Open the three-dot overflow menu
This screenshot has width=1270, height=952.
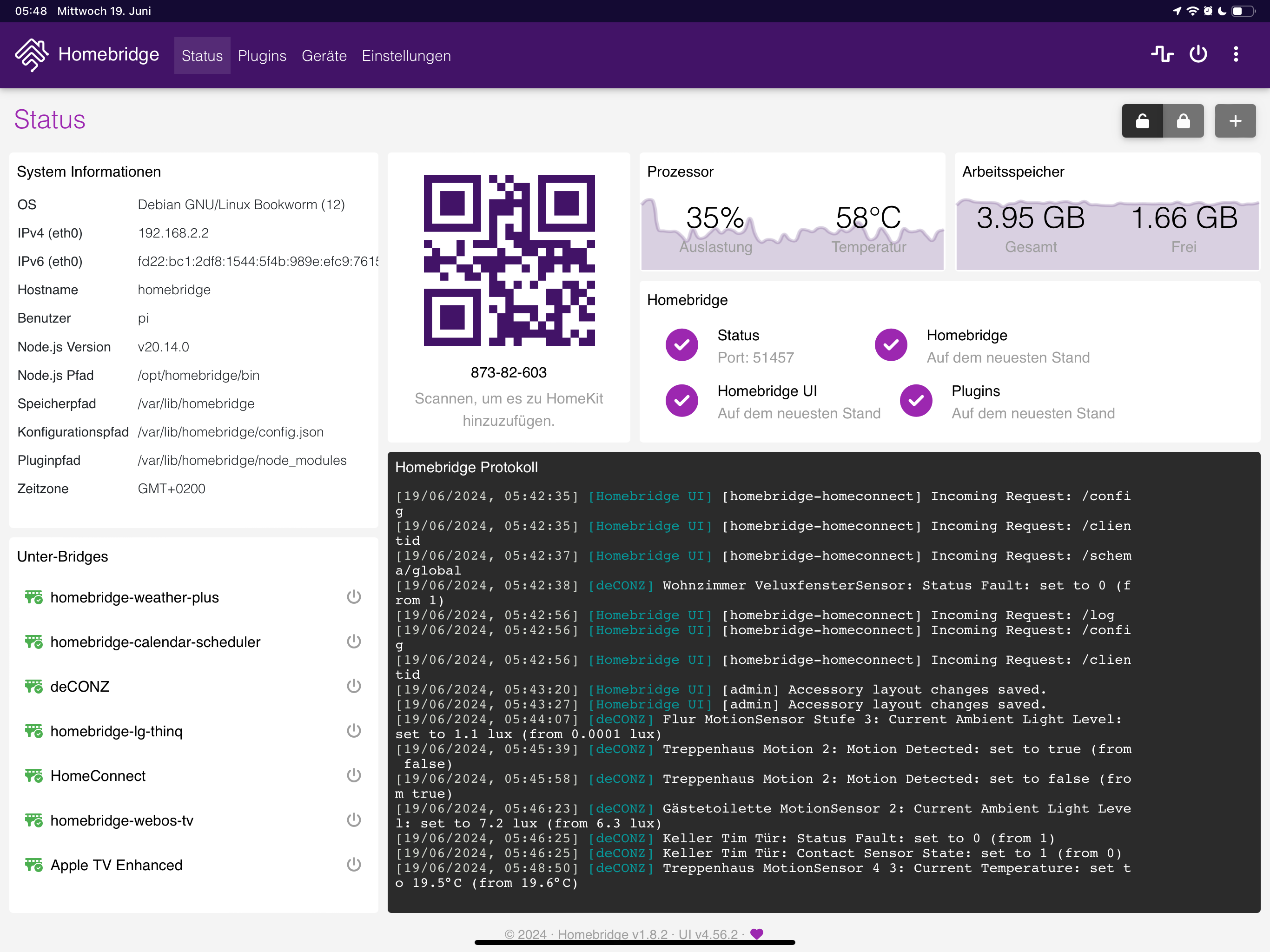coord(1236,54)
